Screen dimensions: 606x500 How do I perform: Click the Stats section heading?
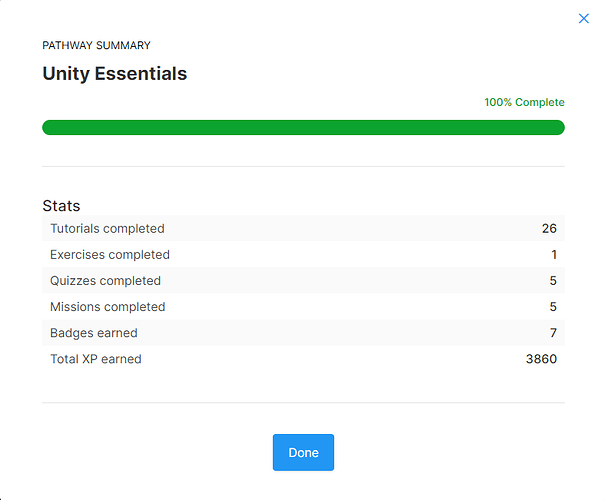[61, 206]
